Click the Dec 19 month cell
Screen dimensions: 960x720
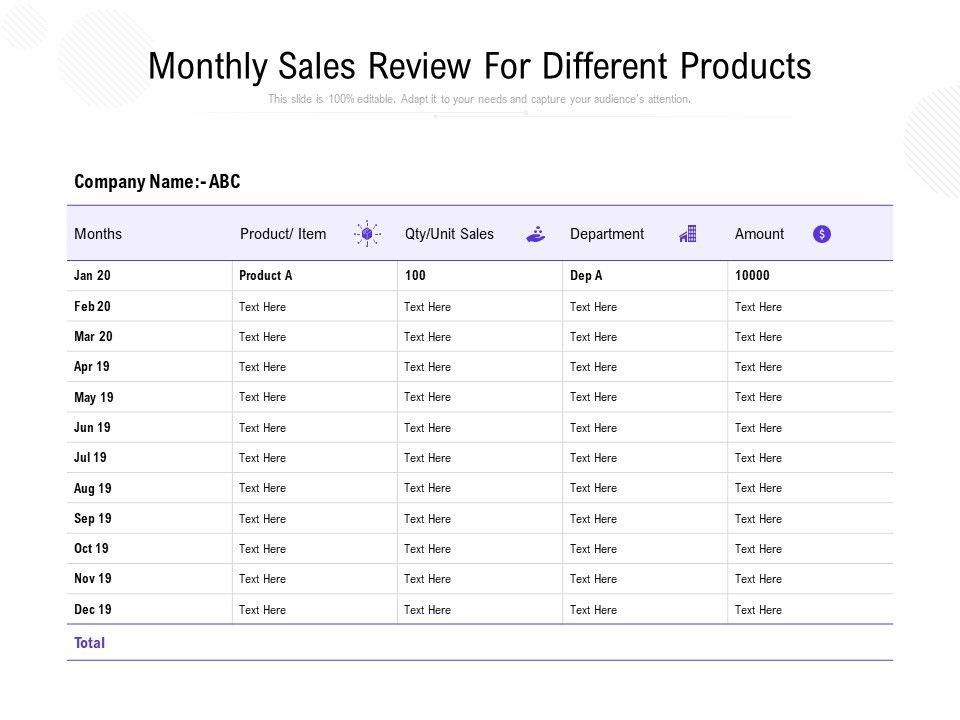(93, 609)
